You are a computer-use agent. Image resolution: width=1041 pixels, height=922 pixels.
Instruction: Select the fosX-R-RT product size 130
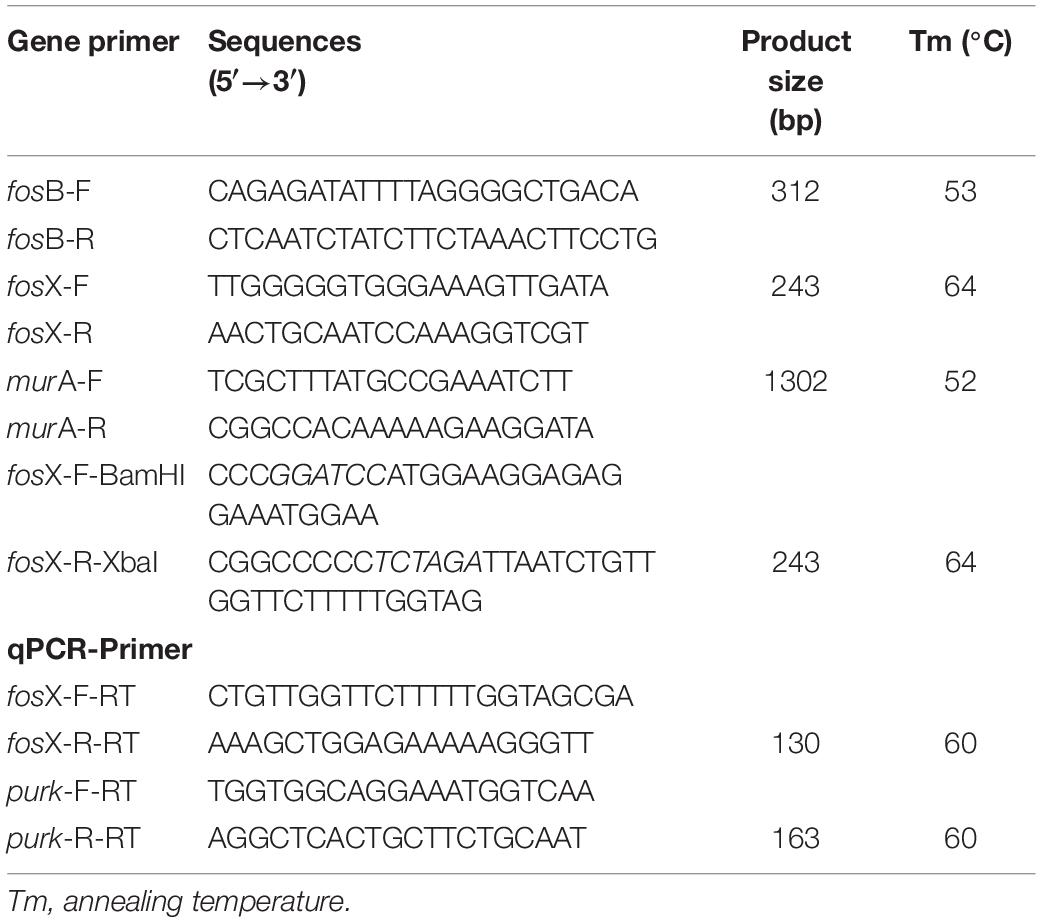point(795,743)
